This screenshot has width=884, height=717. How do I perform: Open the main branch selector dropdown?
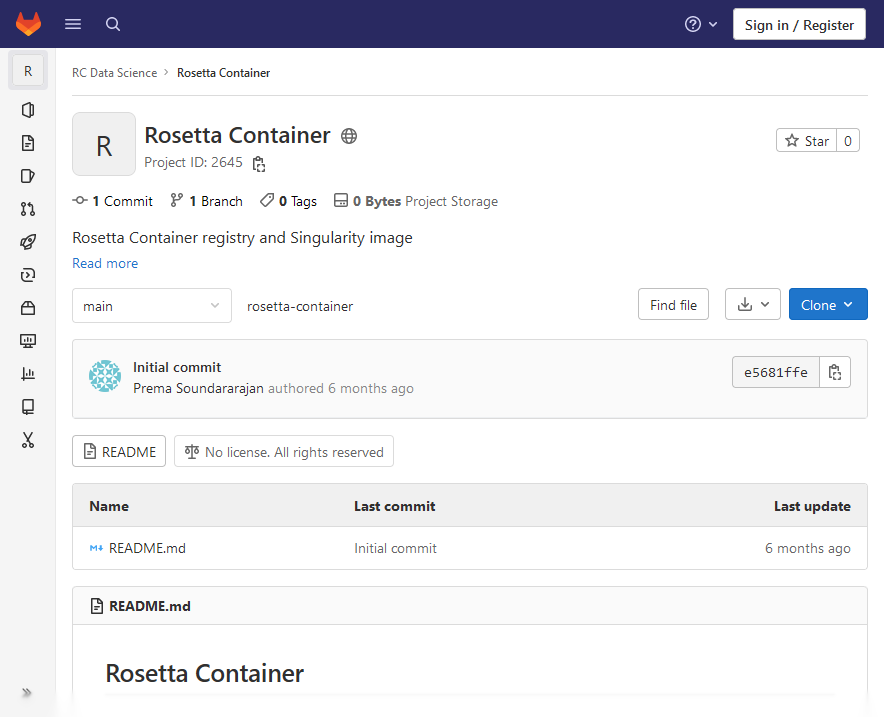[x=151, y=306]
